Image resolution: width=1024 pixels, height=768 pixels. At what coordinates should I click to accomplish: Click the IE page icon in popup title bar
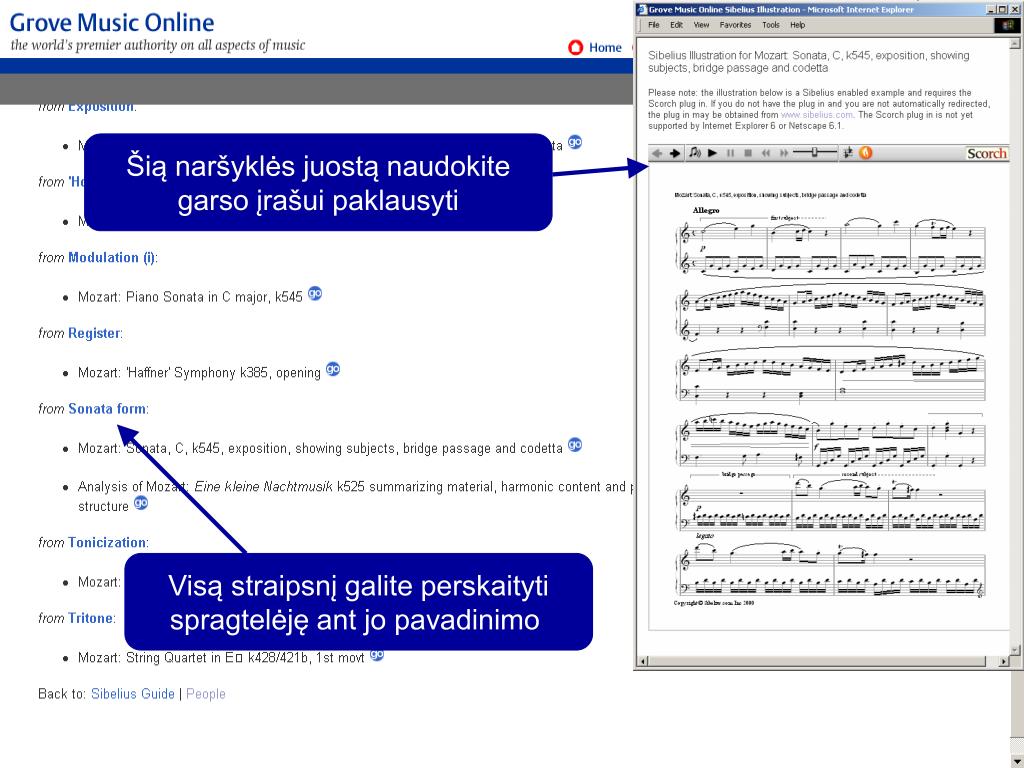pos(642,10)
